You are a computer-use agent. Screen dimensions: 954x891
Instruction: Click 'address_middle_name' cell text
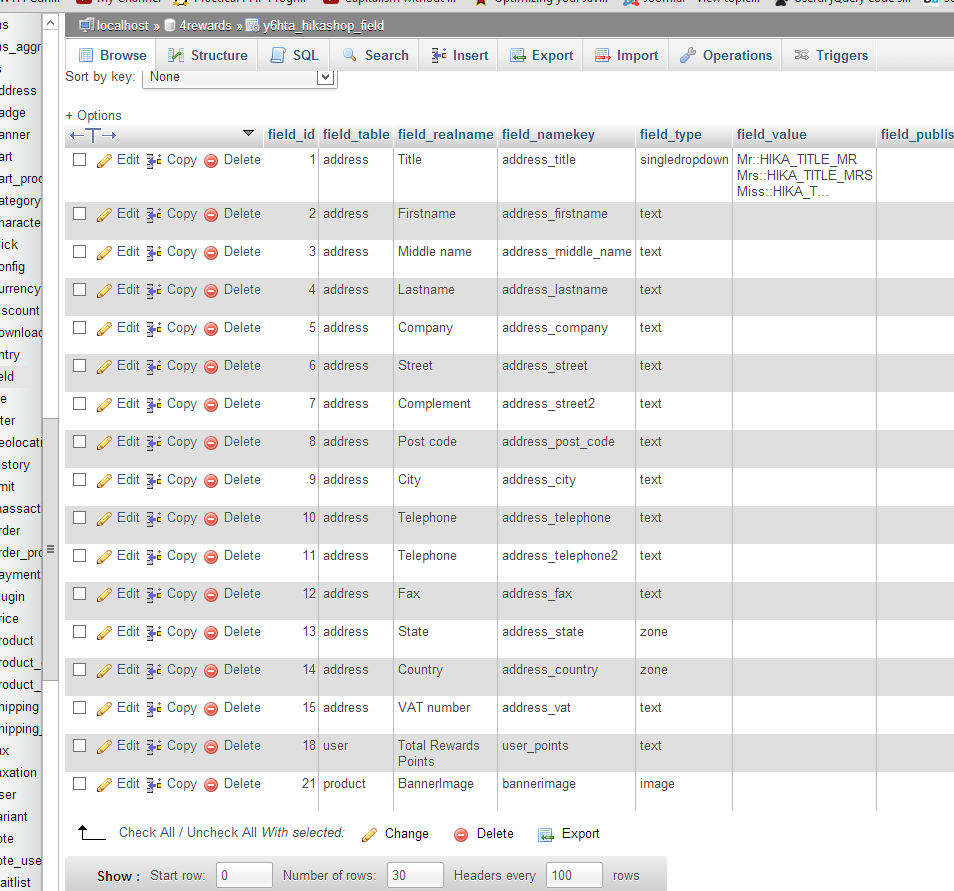566,252
